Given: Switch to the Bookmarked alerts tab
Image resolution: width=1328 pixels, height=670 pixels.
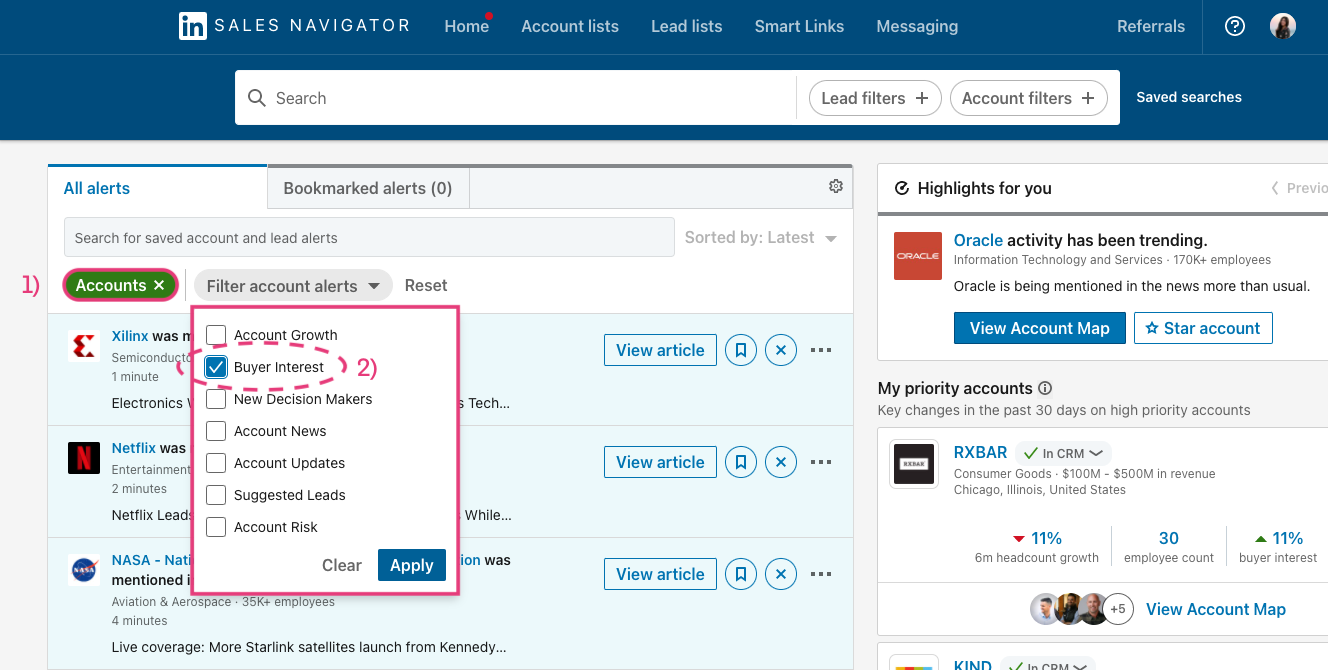Looking at the screenshot, I should tap(368, 188).
